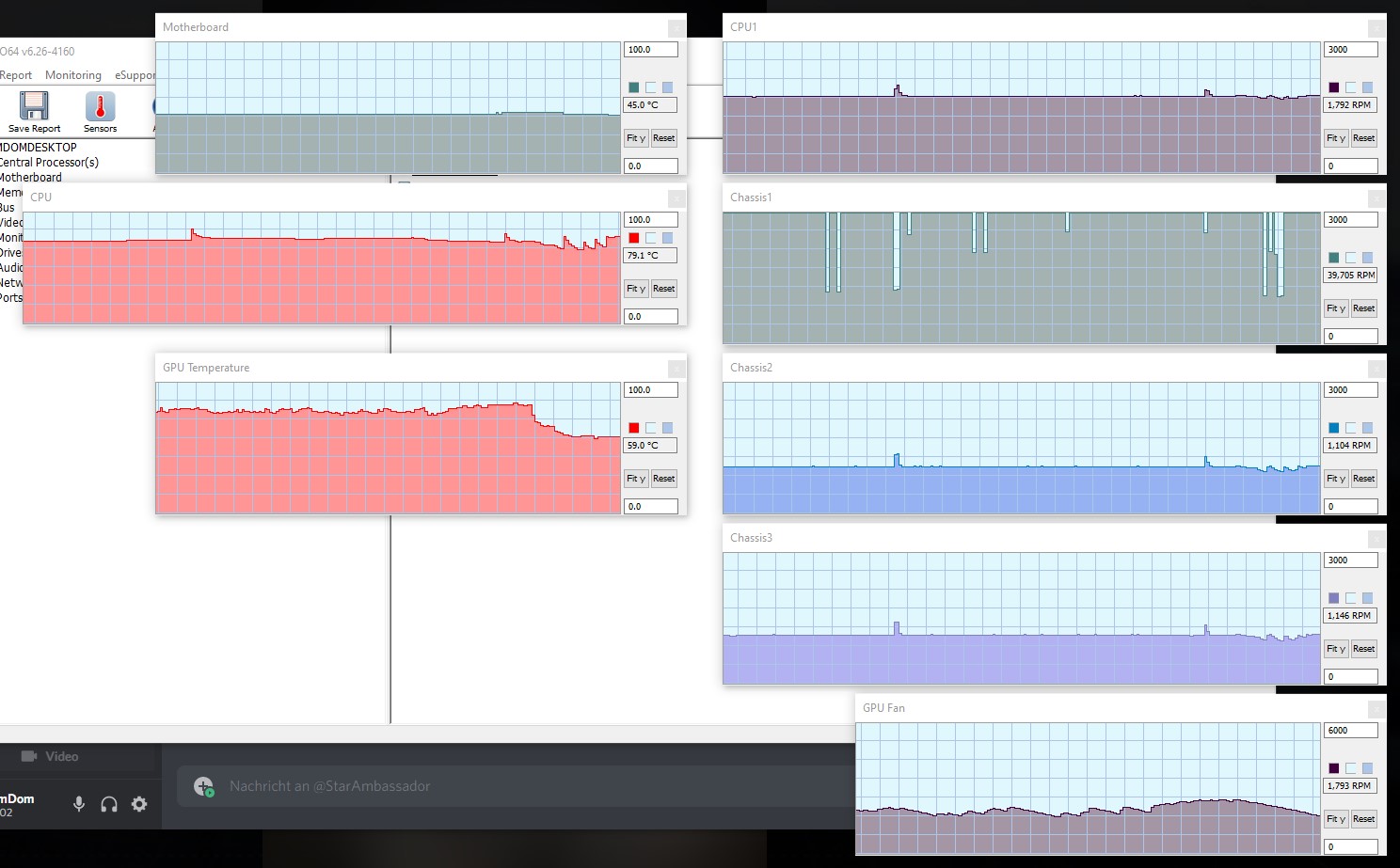Click the Save Report floppy disk icon
The width and height of the screenshot is (1400, 868).
point(34,105)
